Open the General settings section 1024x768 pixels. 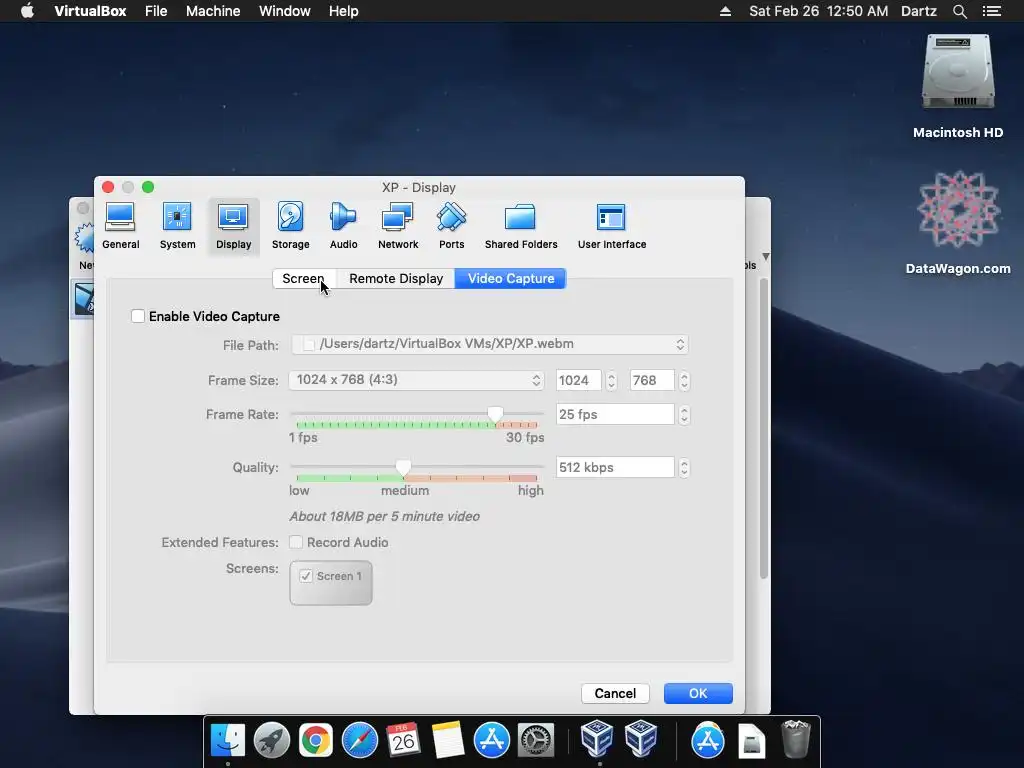point(121,226)
